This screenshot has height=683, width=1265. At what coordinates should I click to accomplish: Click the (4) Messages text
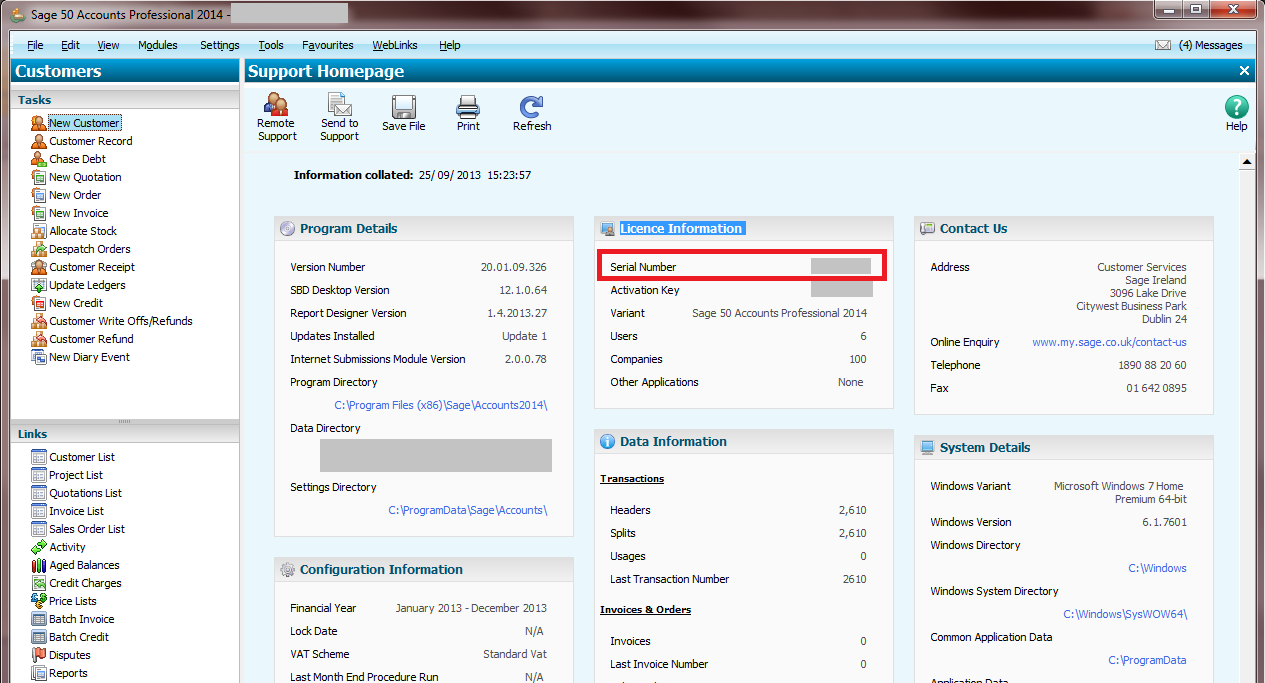tap(1211, 45)
